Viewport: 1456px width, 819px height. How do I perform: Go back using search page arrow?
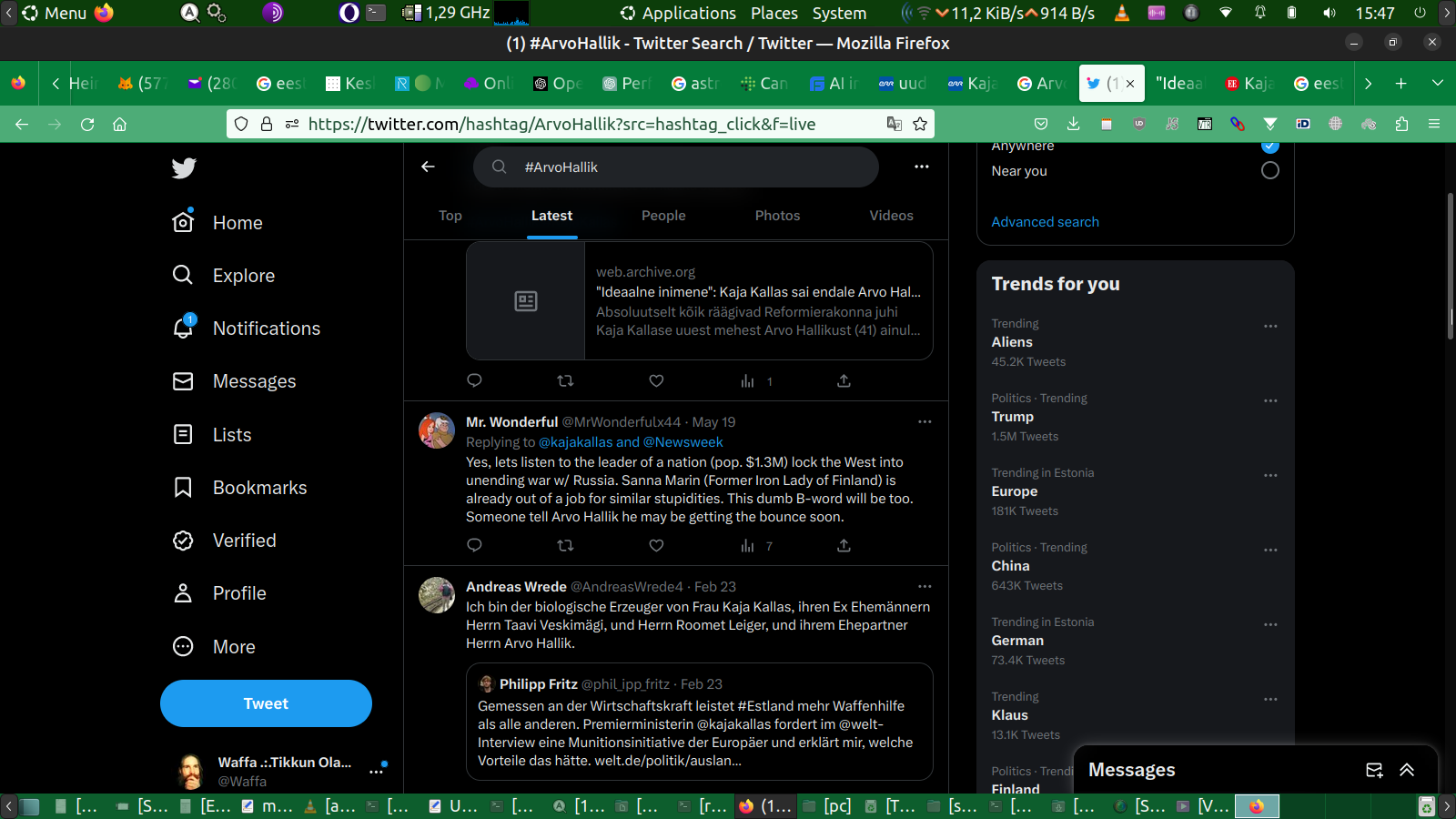pyautogui.click(x=428, y=167)
